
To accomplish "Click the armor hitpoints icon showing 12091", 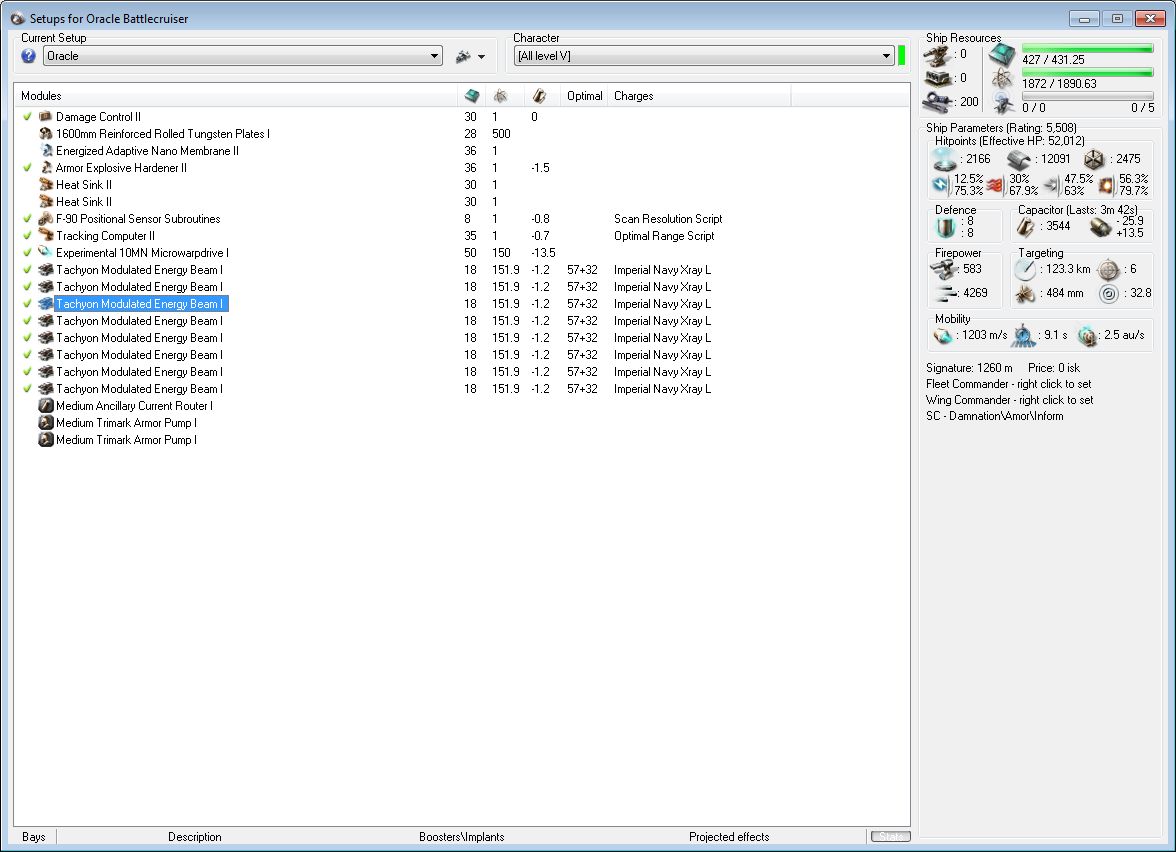I will [1018, 159].
